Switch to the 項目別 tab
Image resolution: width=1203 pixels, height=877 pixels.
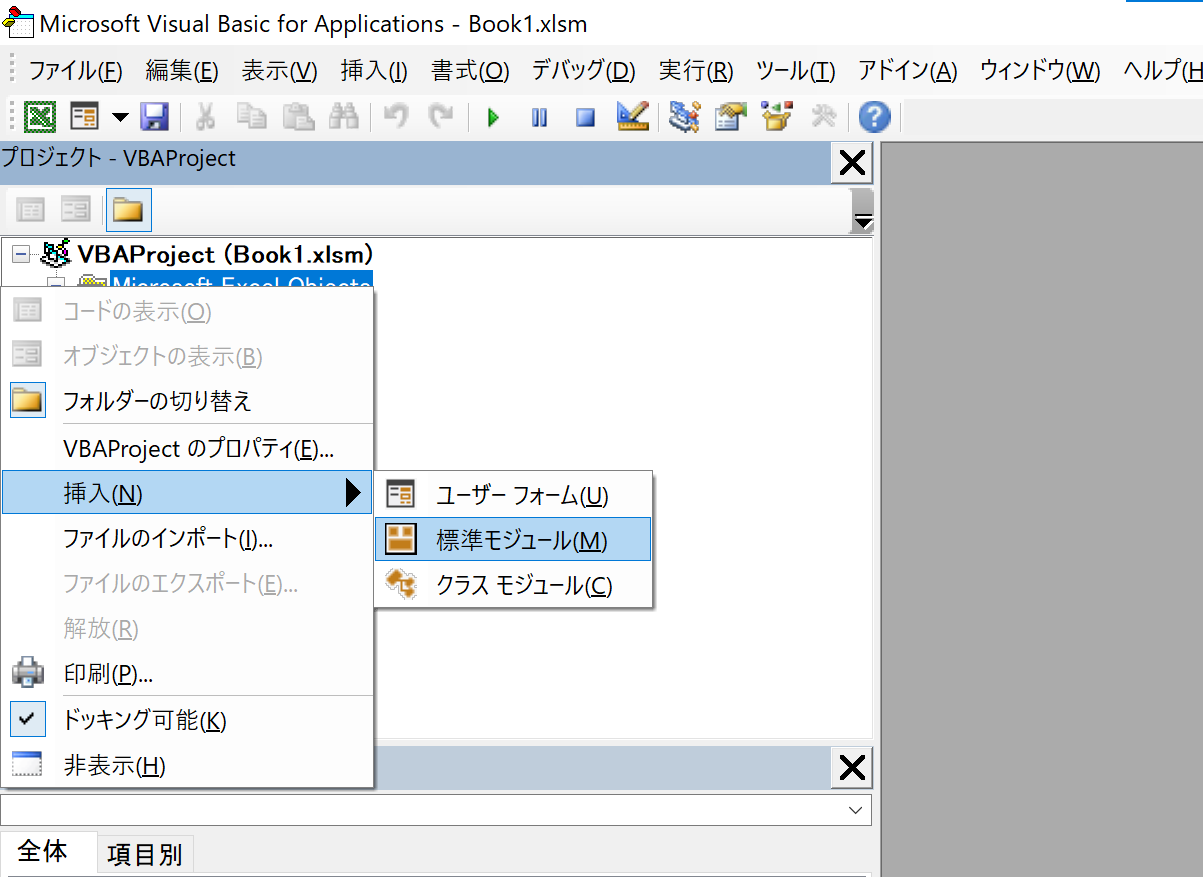click(x=144, y=852)
